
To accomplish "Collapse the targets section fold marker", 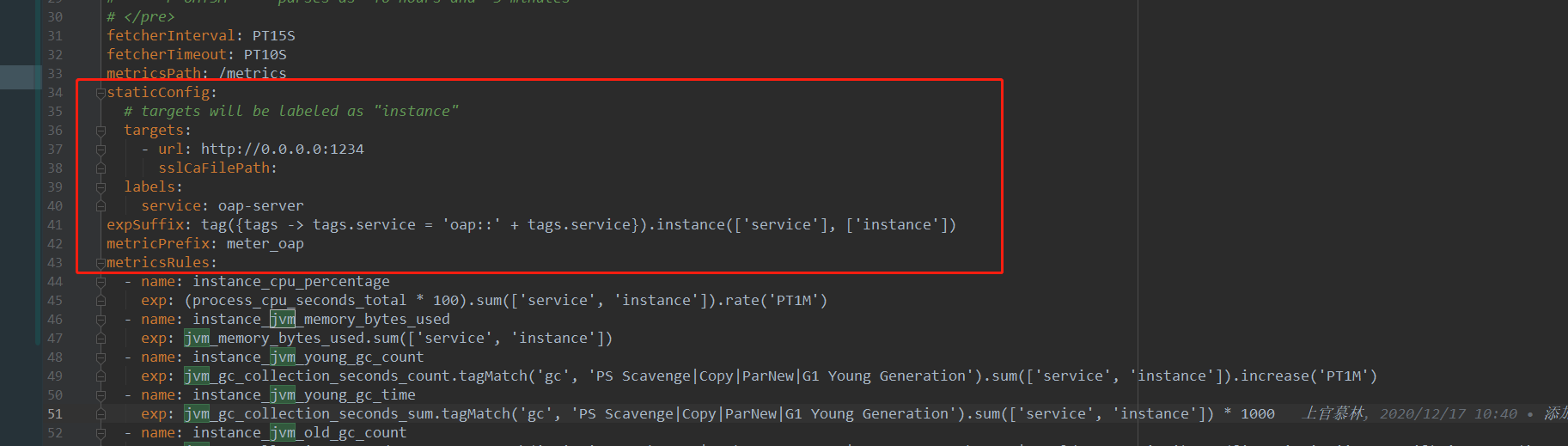I will click(101, 131).
